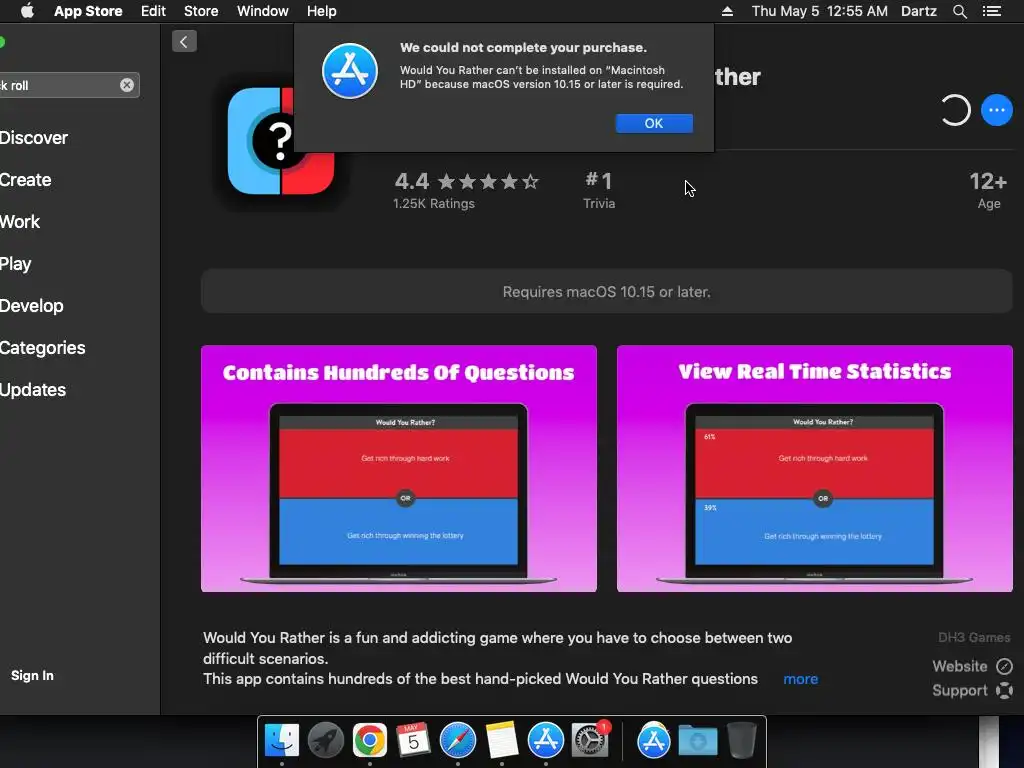Open the App Store menu
1024x768 pixels.
[88, 11]
